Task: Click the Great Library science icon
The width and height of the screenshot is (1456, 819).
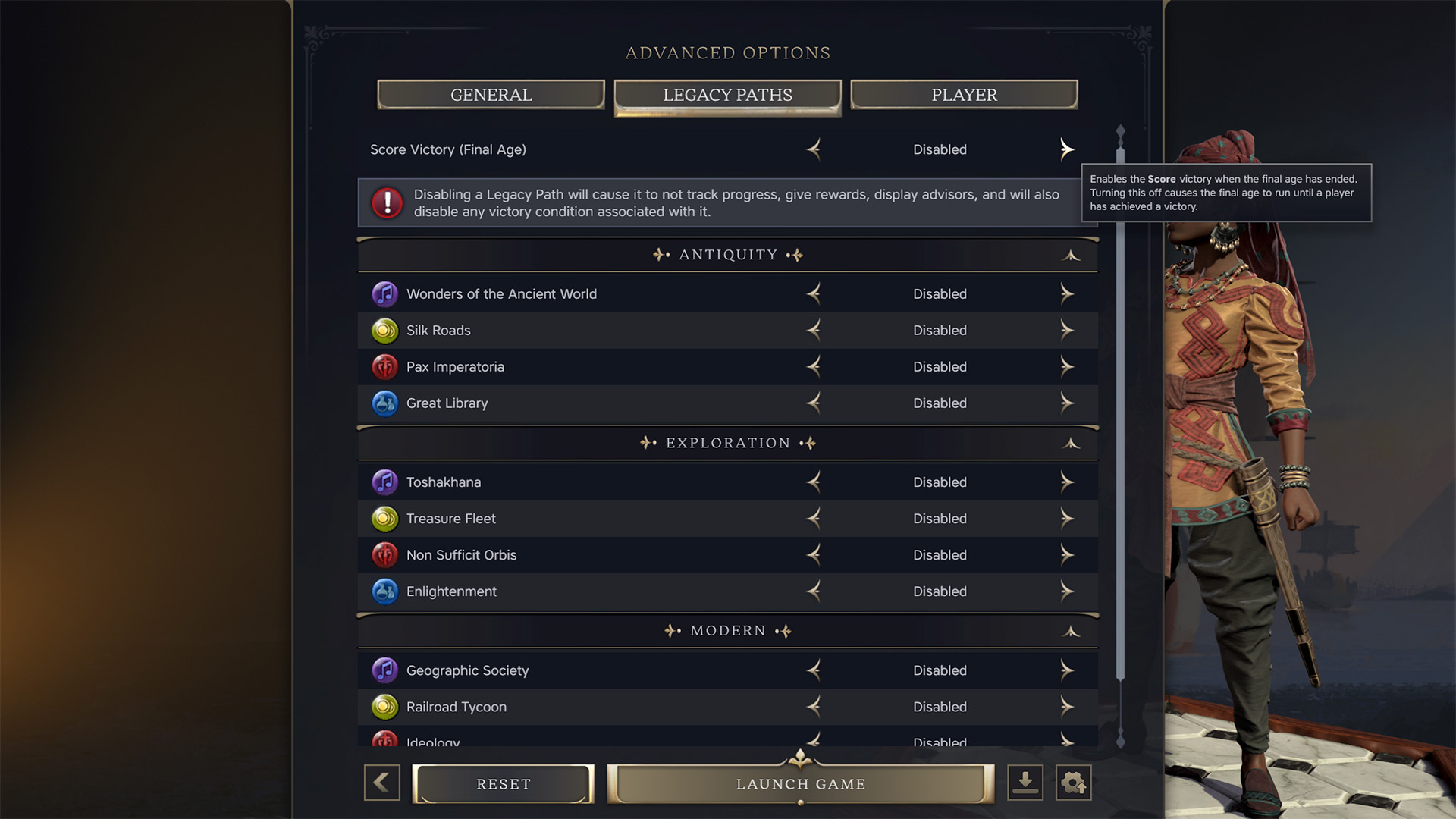Action: [x=384, y=403]
